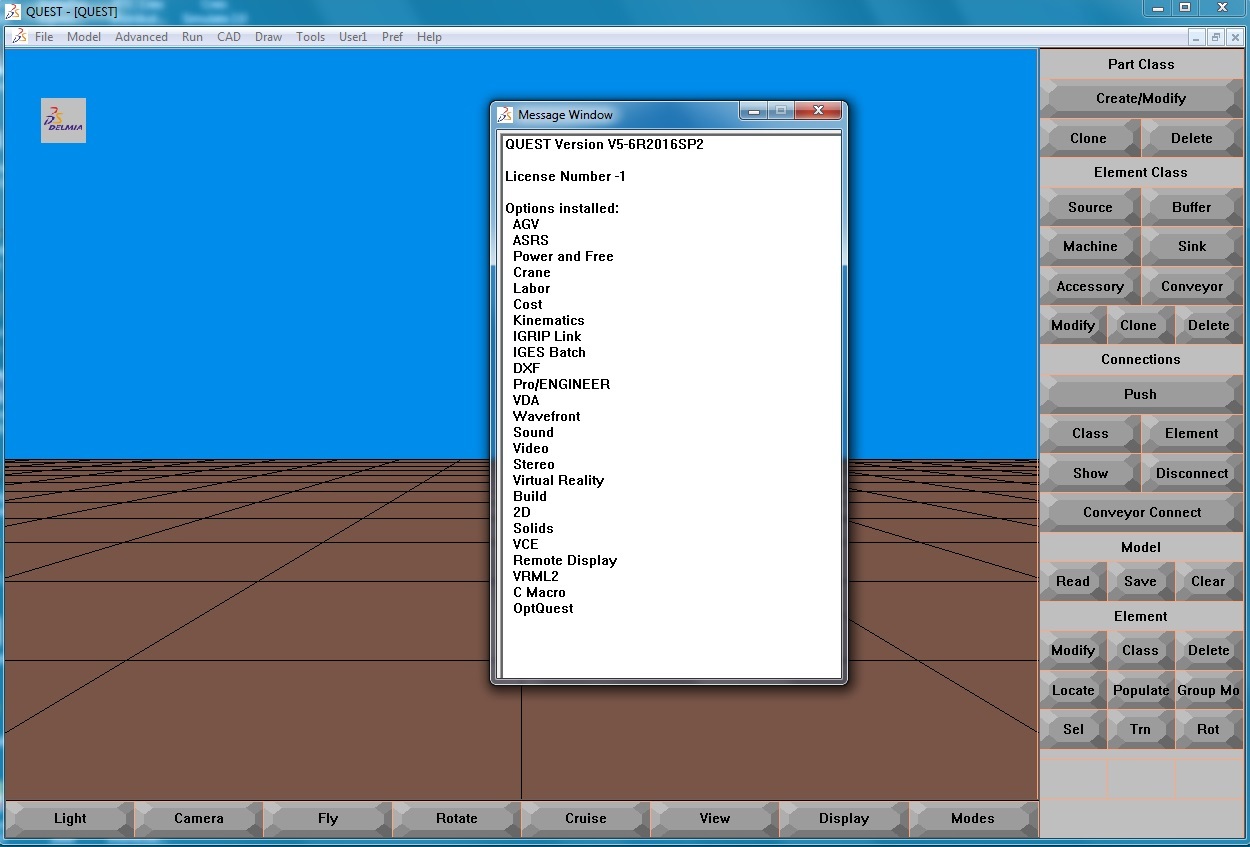Click the Rotate button in the bottom bar
The width and height of the screenshot is (1250, 847).
click(x=457, y=818)
